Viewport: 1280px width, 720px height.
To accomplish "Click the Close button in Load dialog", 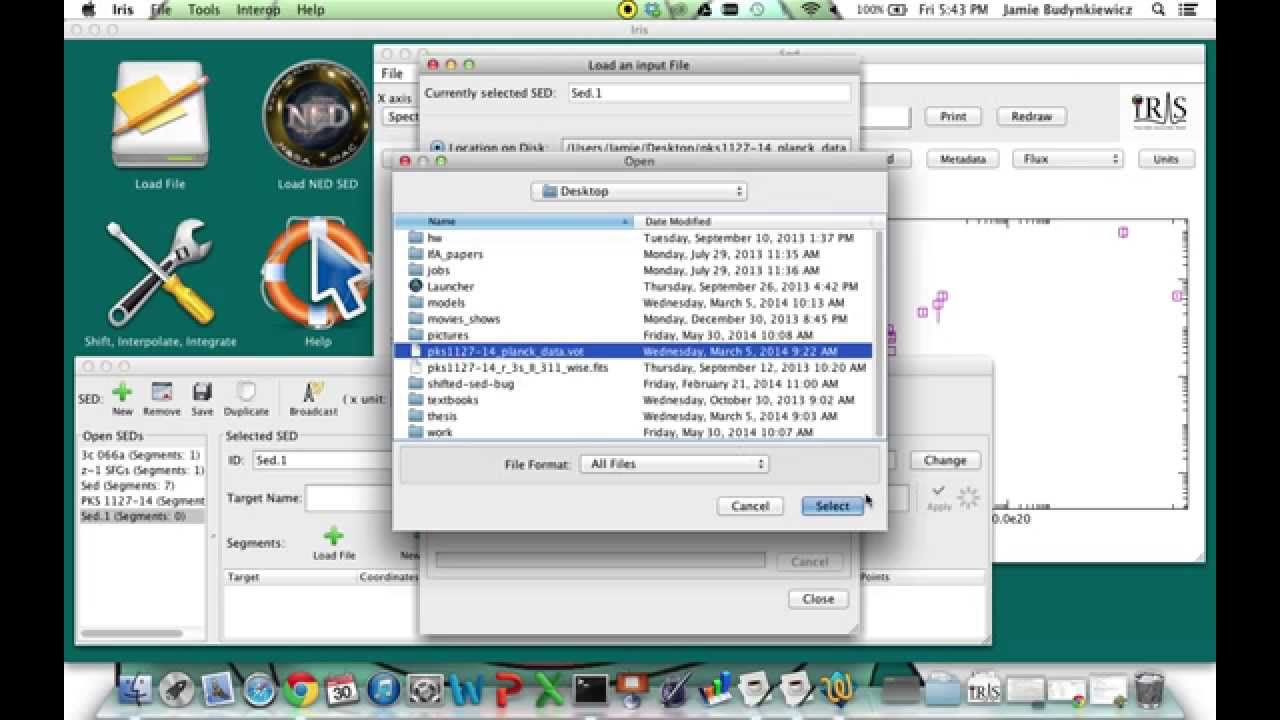I will pyautogui.click(x=818, y=599).
